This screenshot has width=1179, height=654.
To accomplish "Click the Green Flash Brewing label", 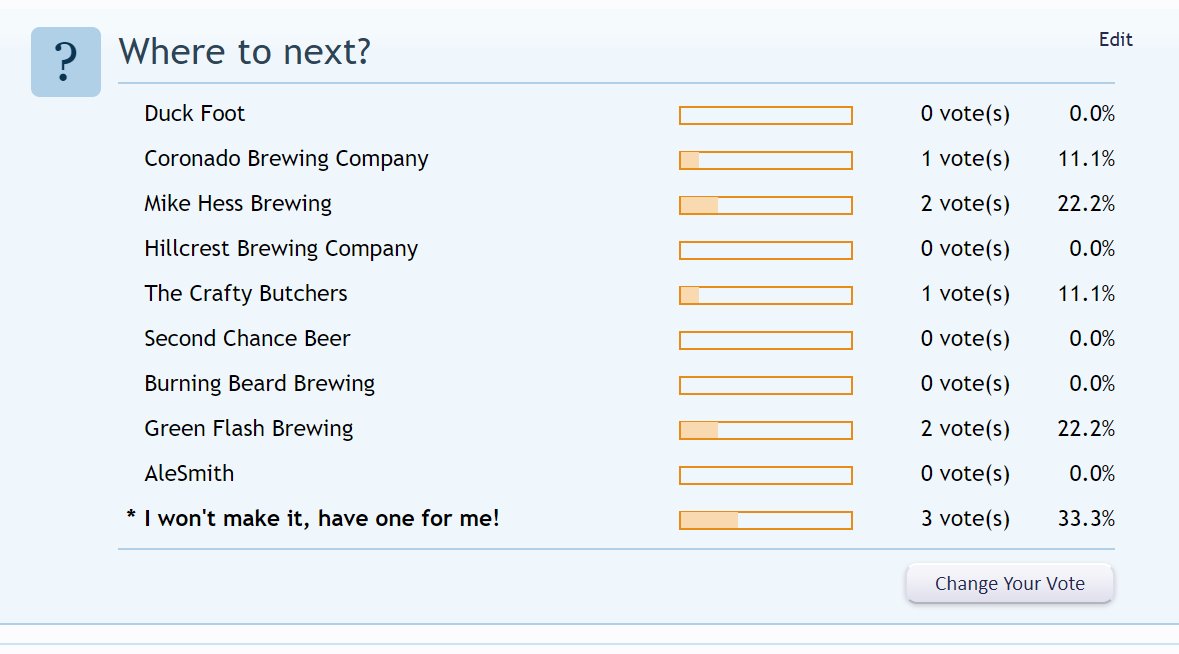I will tap(248, 429).
